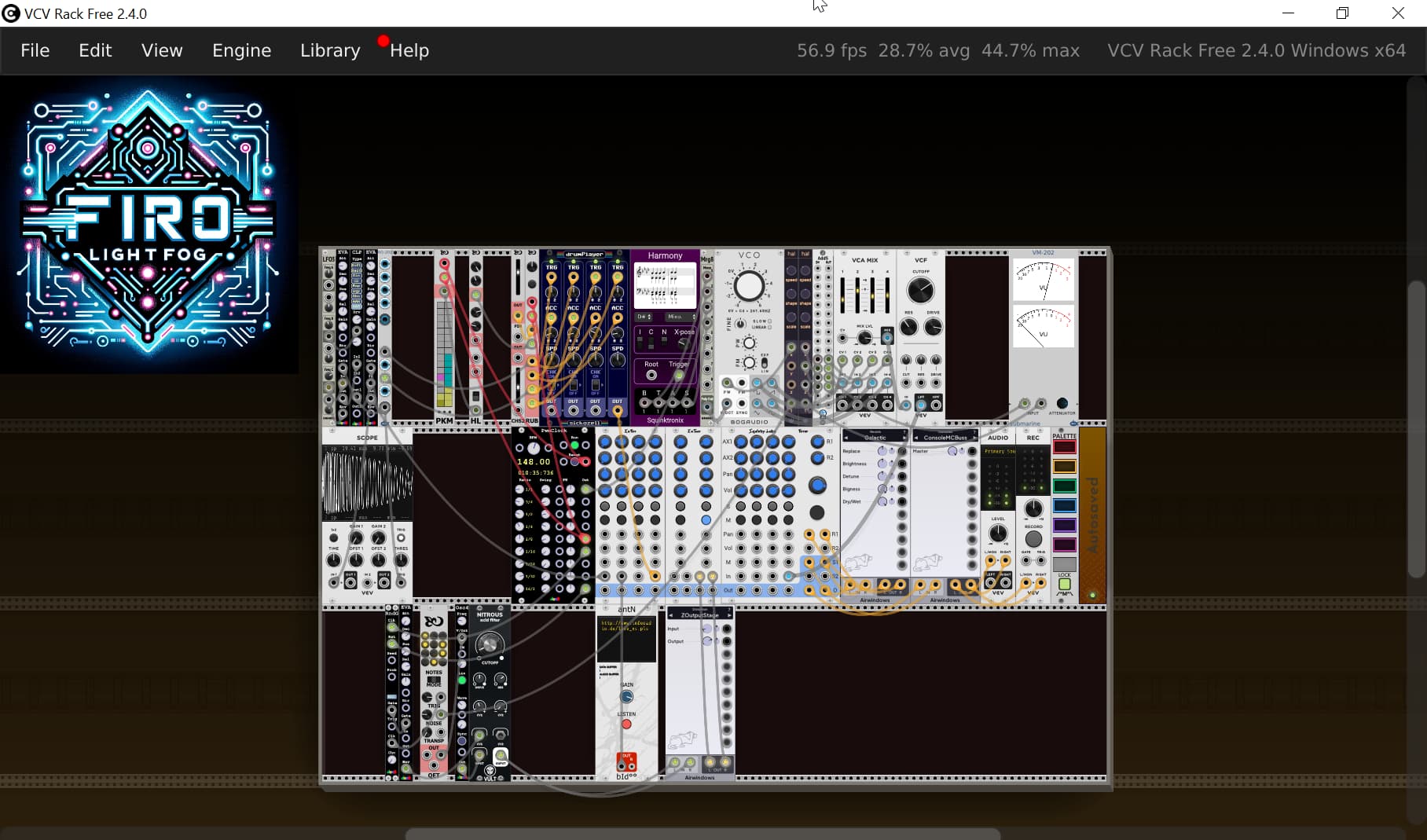This screenshot has width=1427, height=840.
Task: Click the antN GAIN knob
Action: pyautogui.click(x=626, y=697)
